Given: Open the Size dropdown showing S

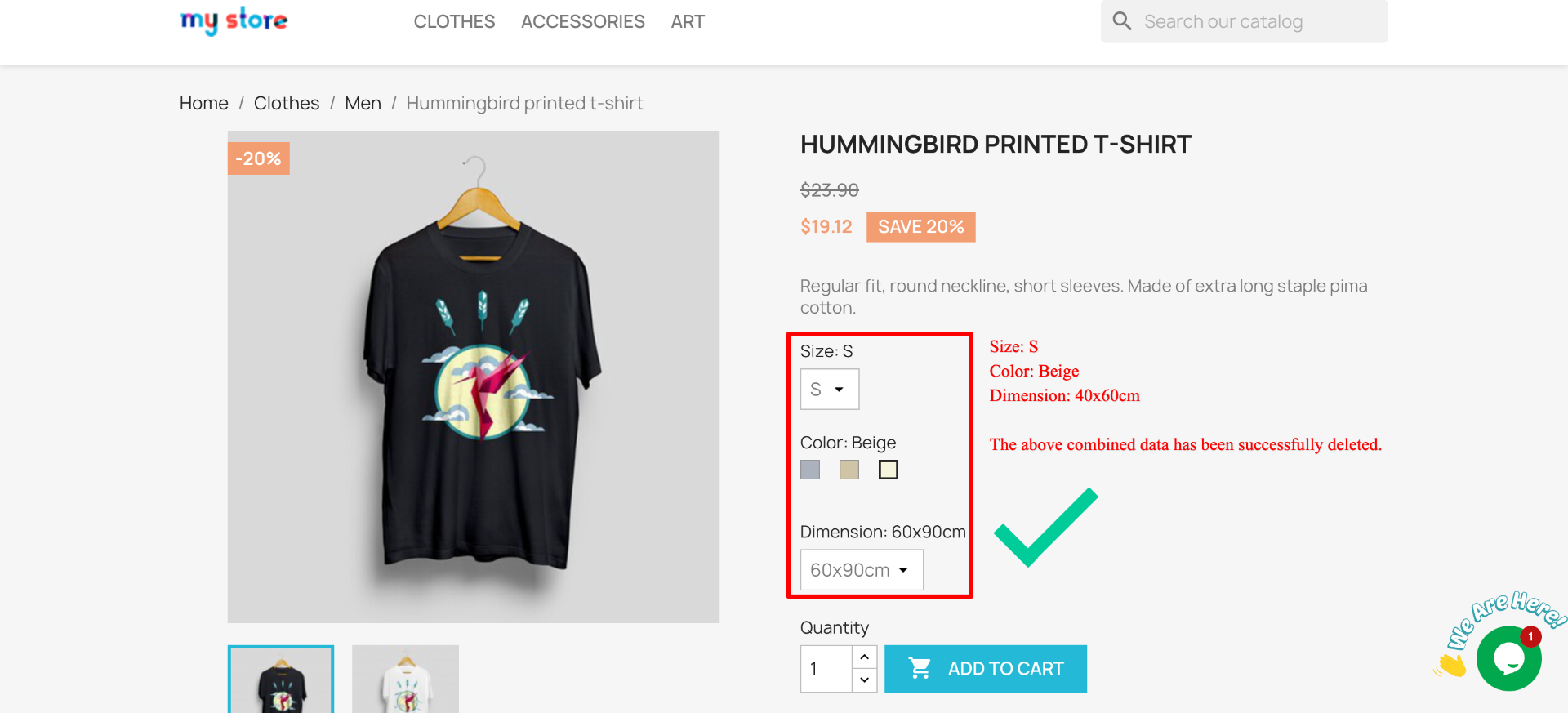Looking at the screenshot, I should tap(830, 389).
